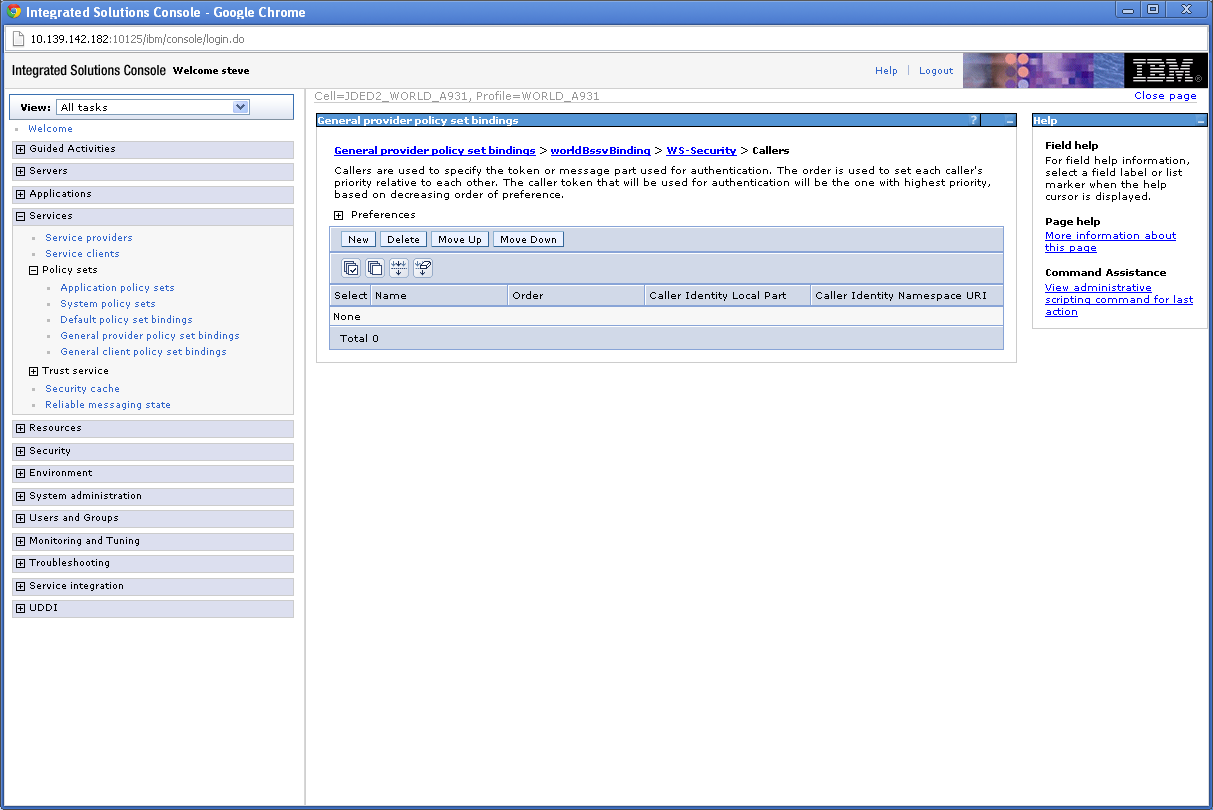Open Service providers in navigation
This screenshot has width=1213, height=810.
[x=89, y=238]
